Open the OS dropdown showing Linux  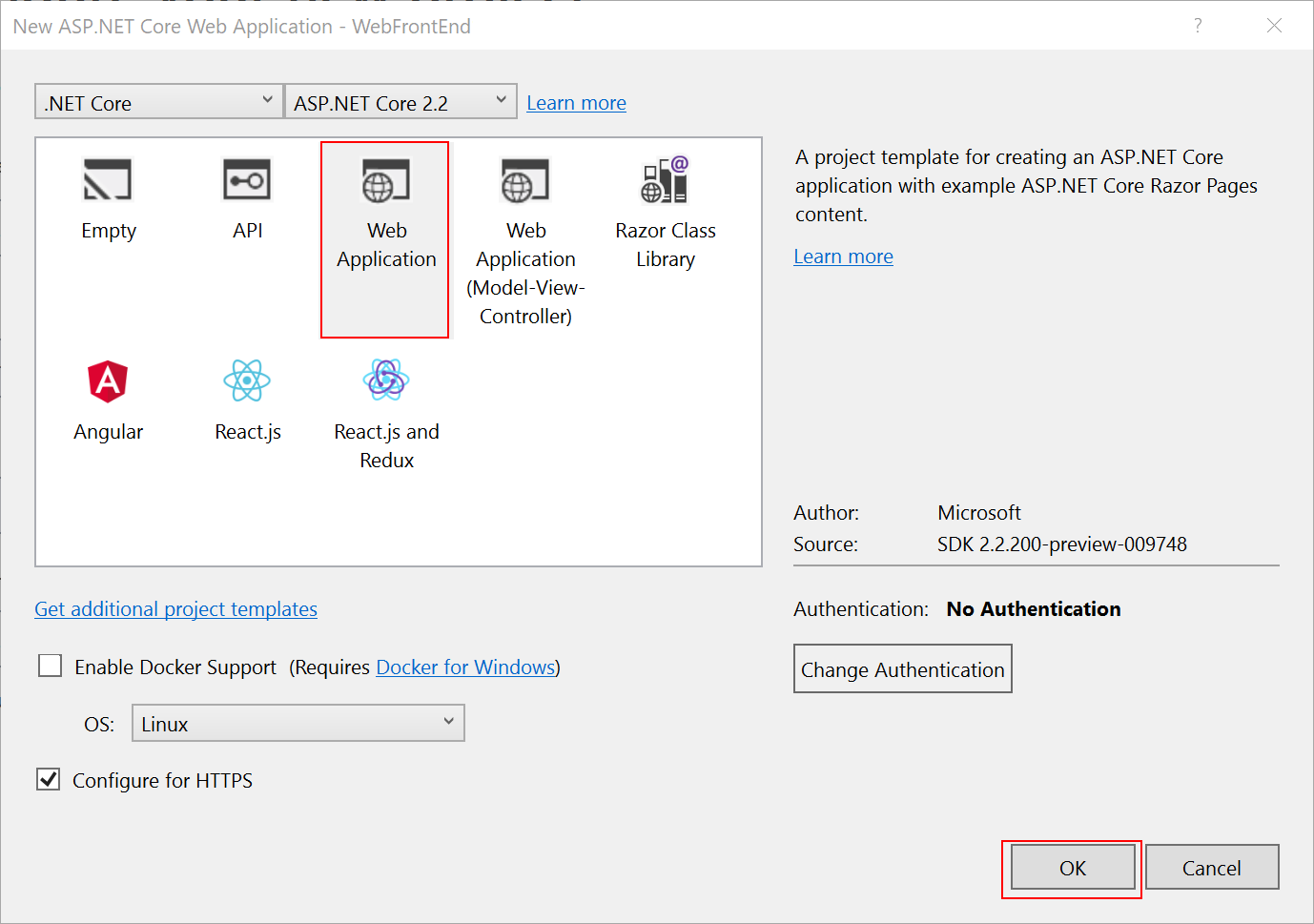pyautogui.click(x=298, y=723)
